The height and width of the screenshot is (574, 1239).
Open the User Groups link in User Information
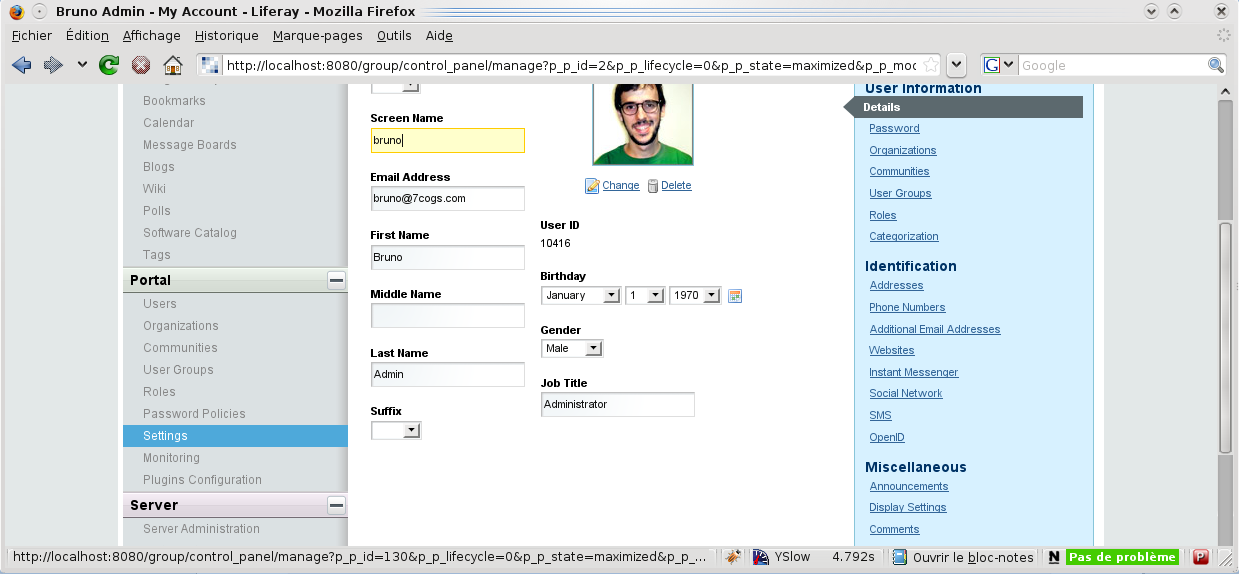point(900,193)
